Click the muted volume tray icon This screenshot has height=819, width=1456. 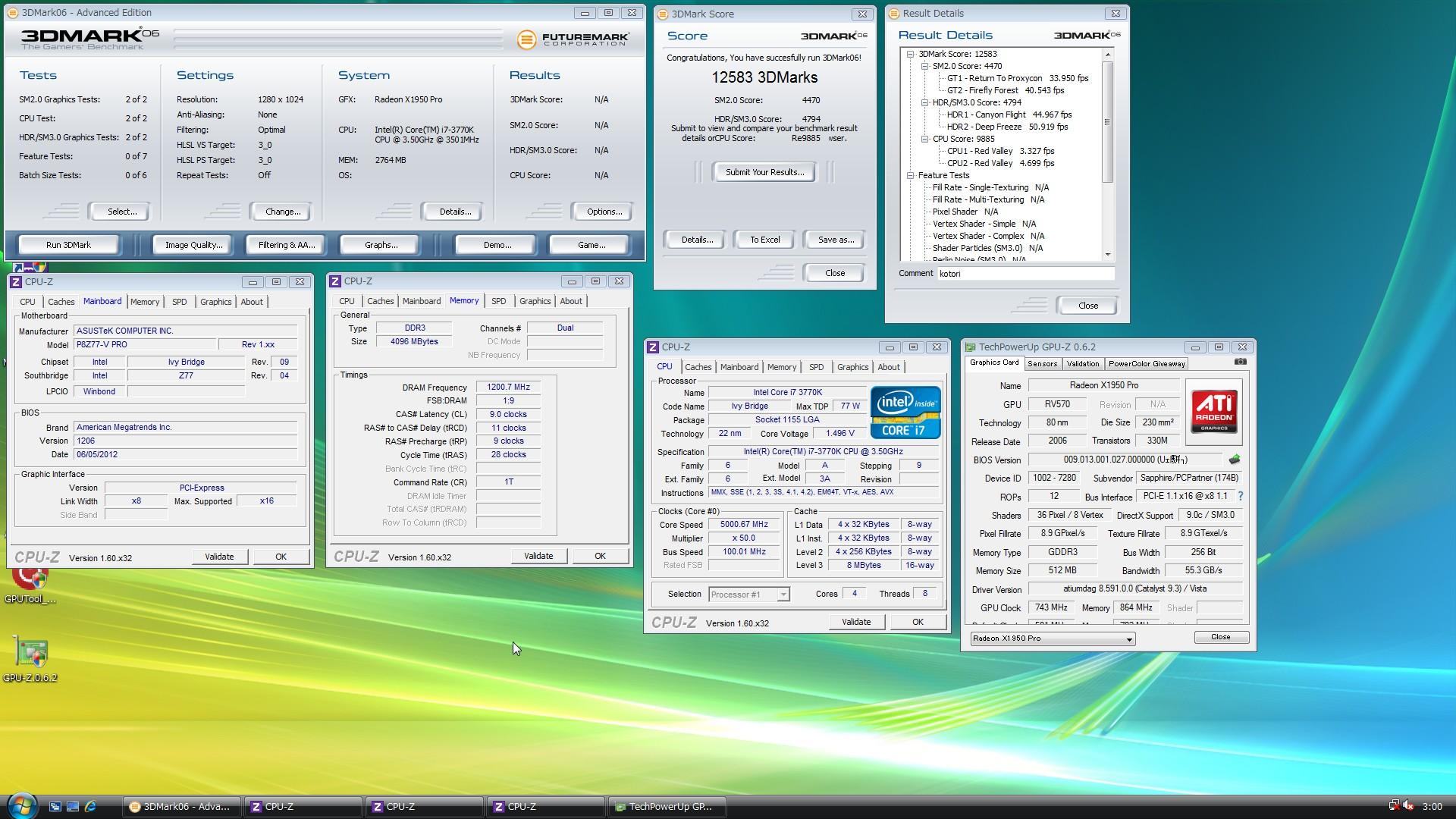1408,806
